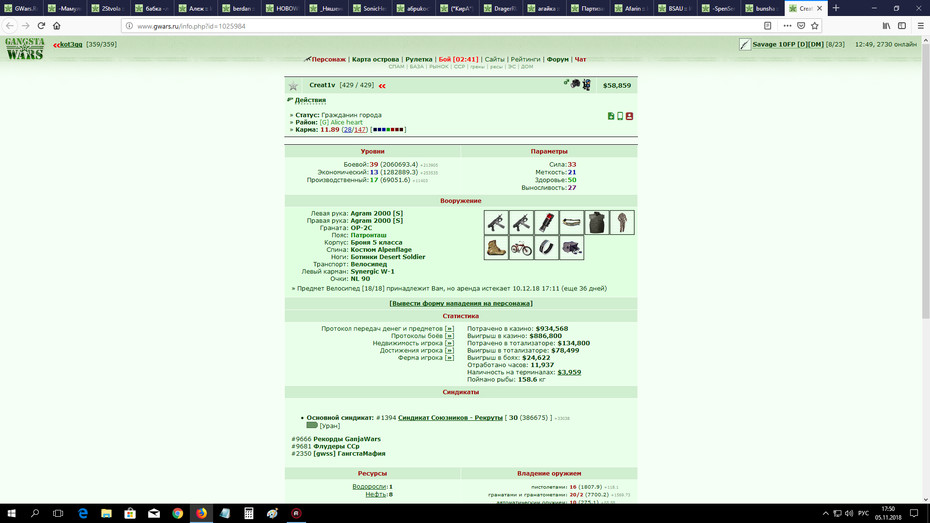
Task: Open Достижения игрока arrow button
Action: pos(449,350)
